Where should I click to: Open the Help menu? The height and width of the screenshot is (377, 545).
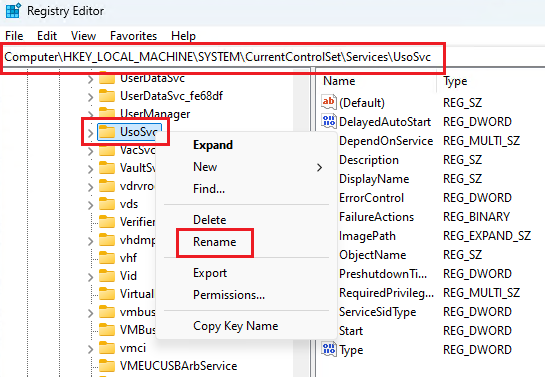tap(183, 36)
